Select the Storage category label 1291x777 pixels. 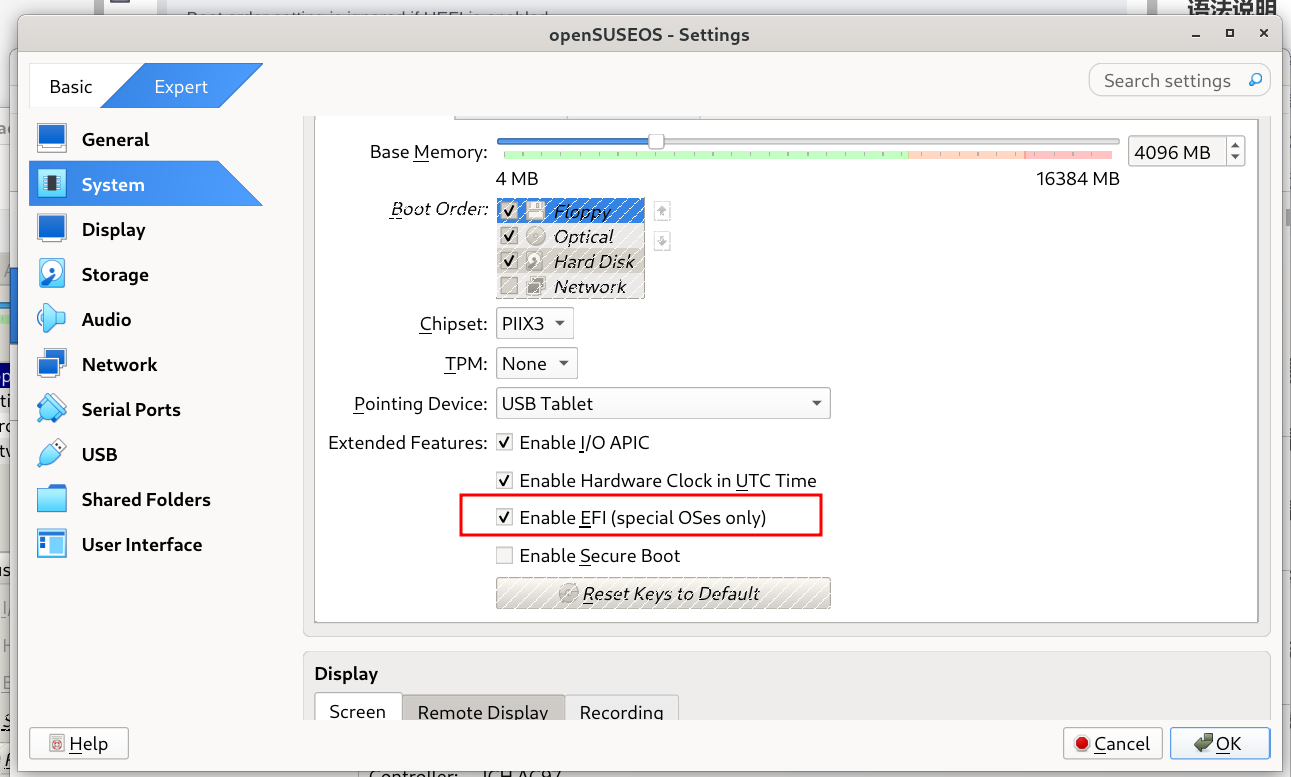pos(115,274)
